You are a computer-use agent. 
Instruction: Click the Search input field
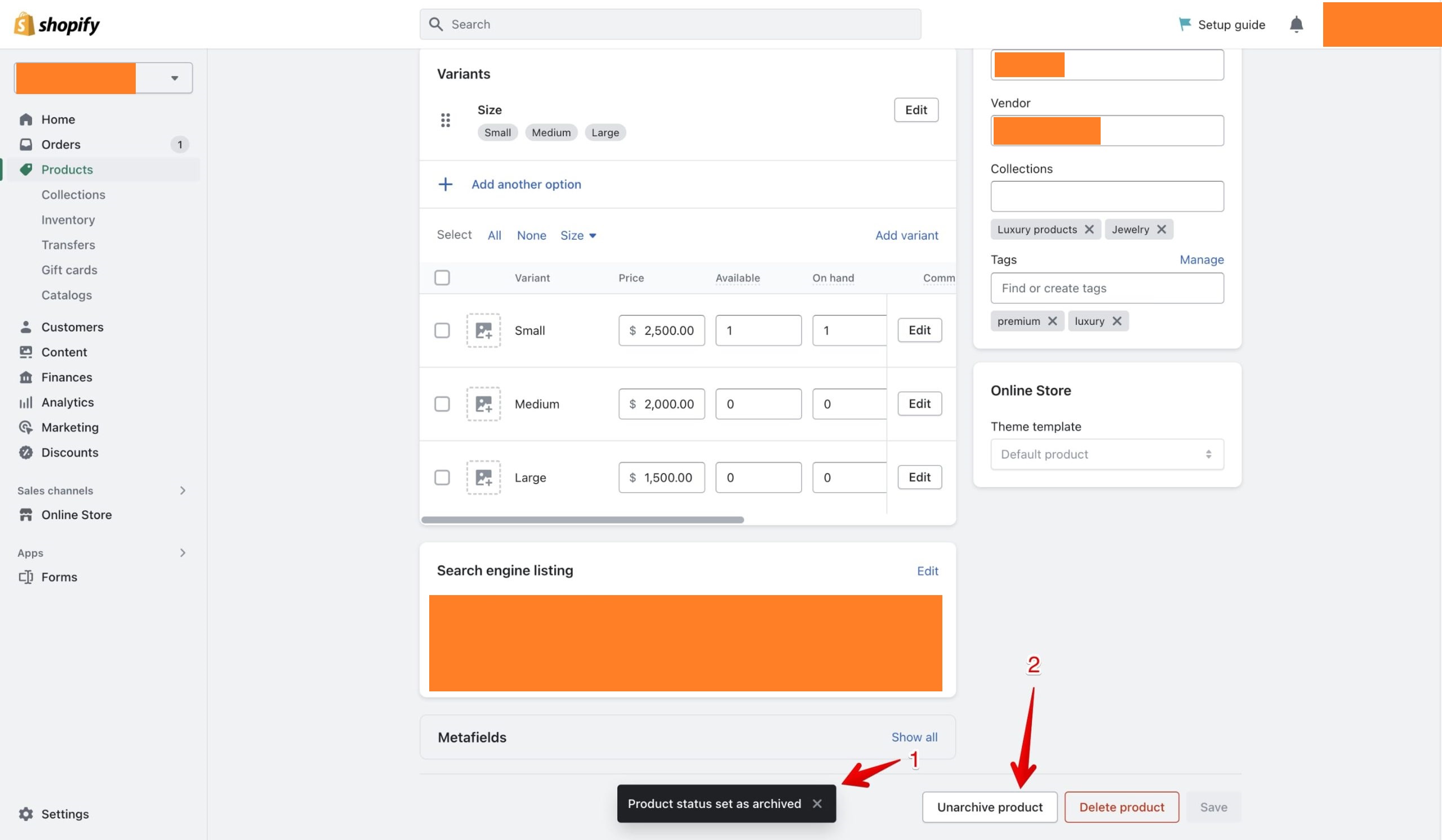670,24
